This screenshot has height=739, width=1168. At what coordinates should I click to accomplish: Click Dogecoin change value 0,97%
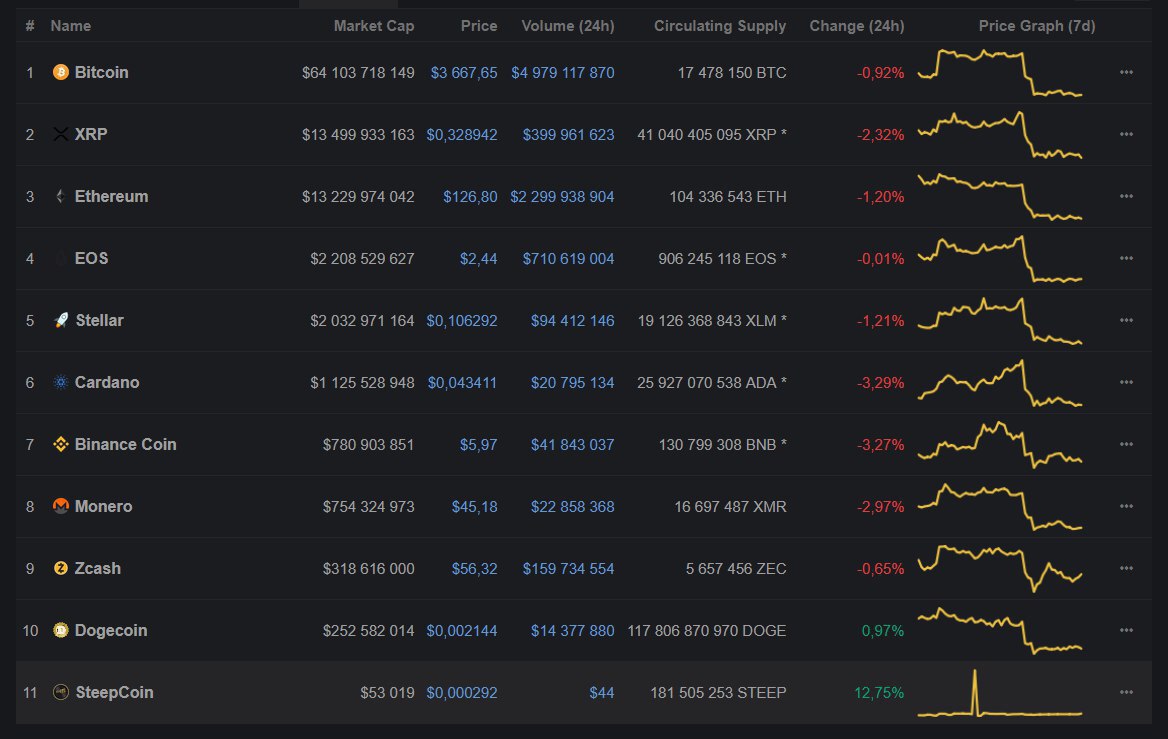883,630
